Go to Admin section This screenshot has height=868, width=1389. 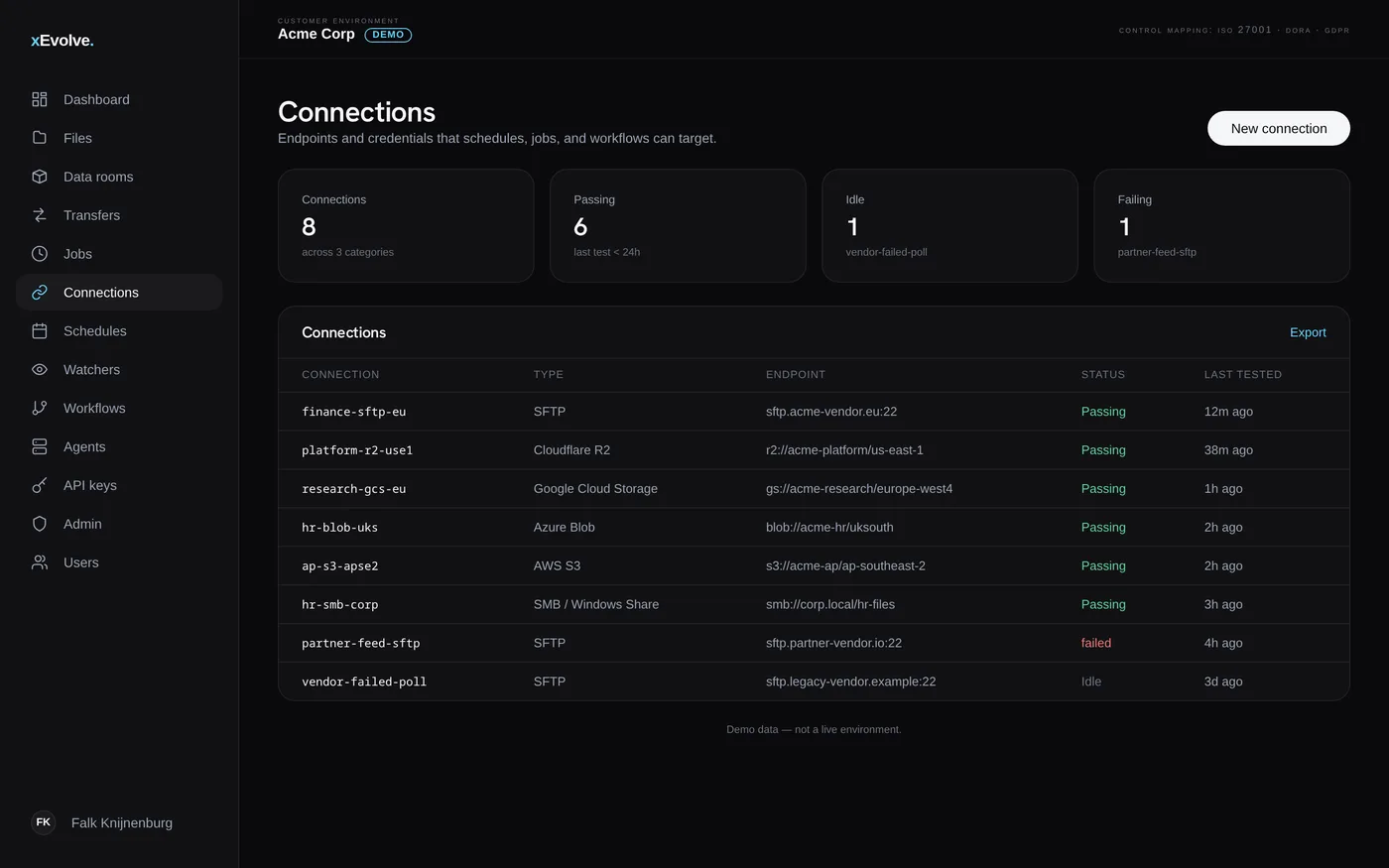119,524
